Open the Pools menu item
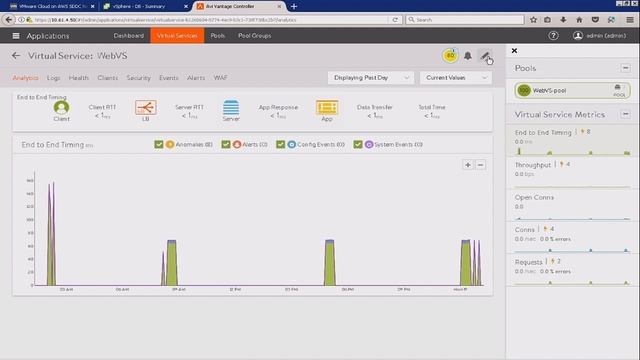The width and height of the screenshot is (640, 360). [218, 36]
